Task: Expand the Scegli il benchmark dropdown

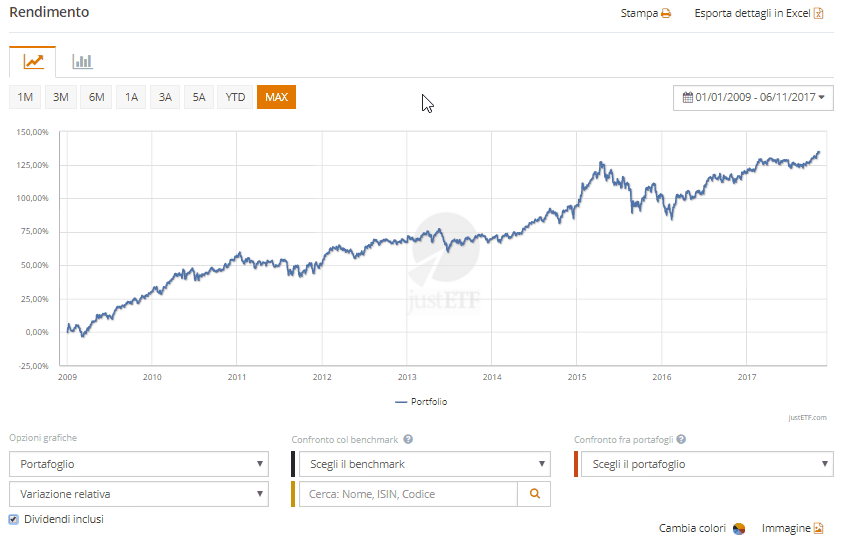Action: 424,464
